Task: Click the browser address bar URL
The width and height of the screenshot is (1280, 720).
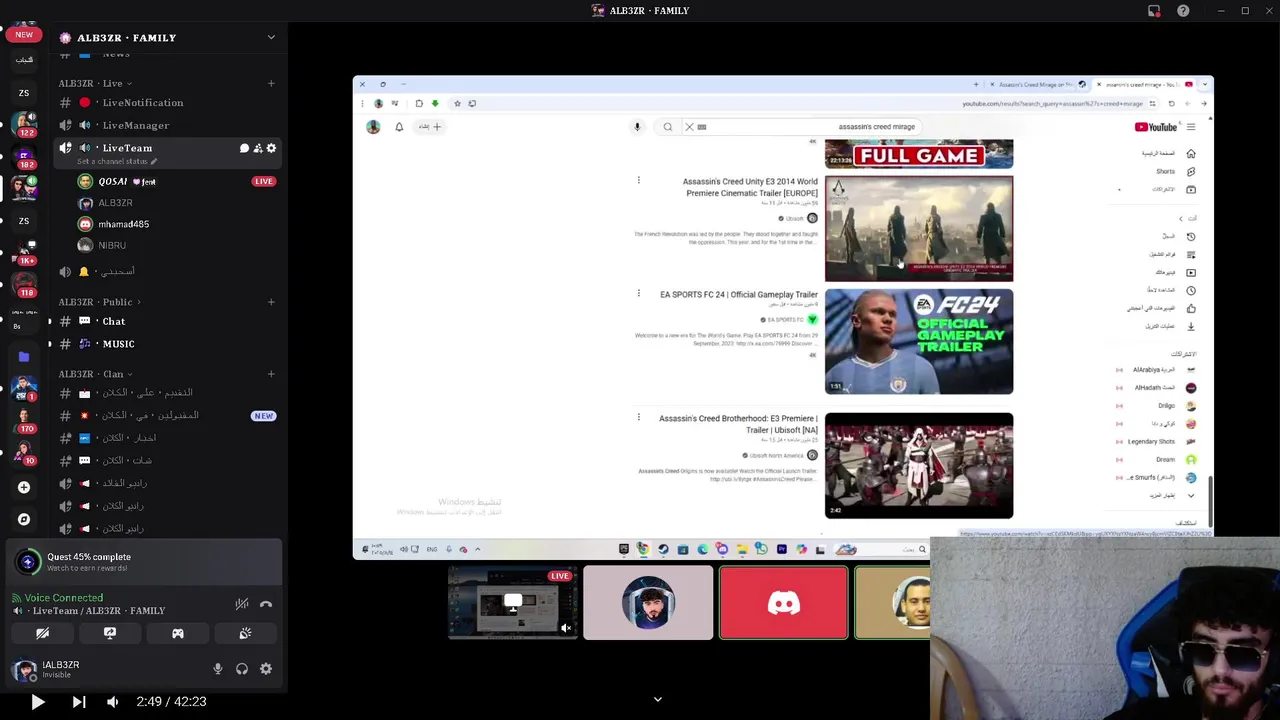Action: (x=1052, y=103)
